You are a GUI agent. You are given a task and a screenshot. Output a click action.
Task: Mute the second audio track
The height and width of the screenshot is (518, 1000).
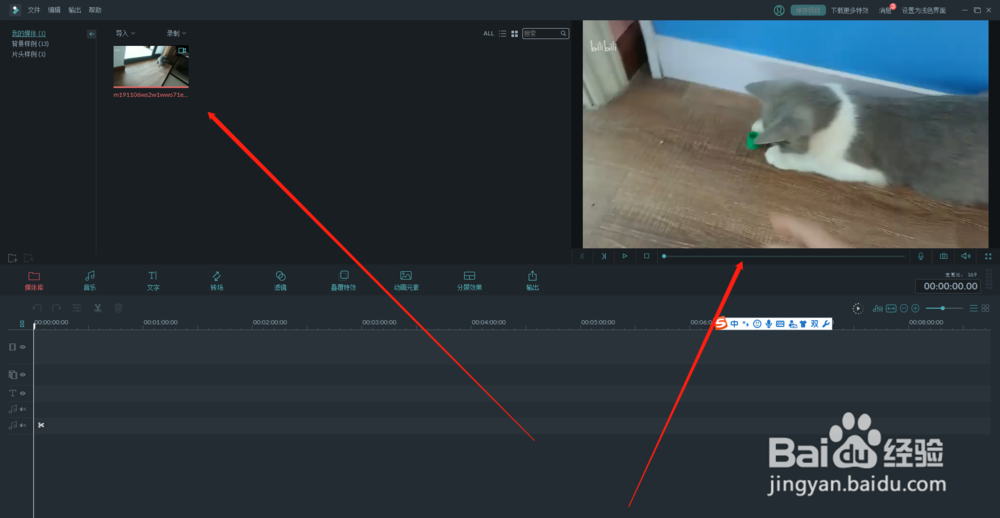(22, 426)
